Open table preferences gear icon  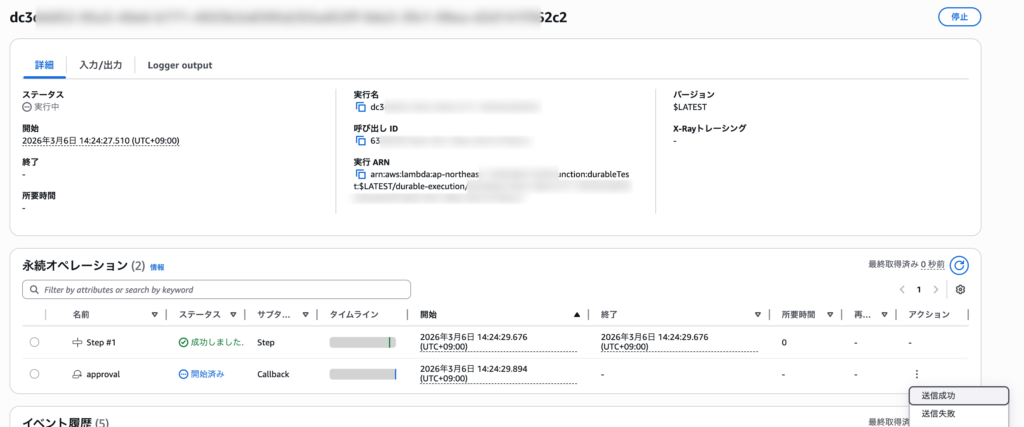[x=960, y=289]
